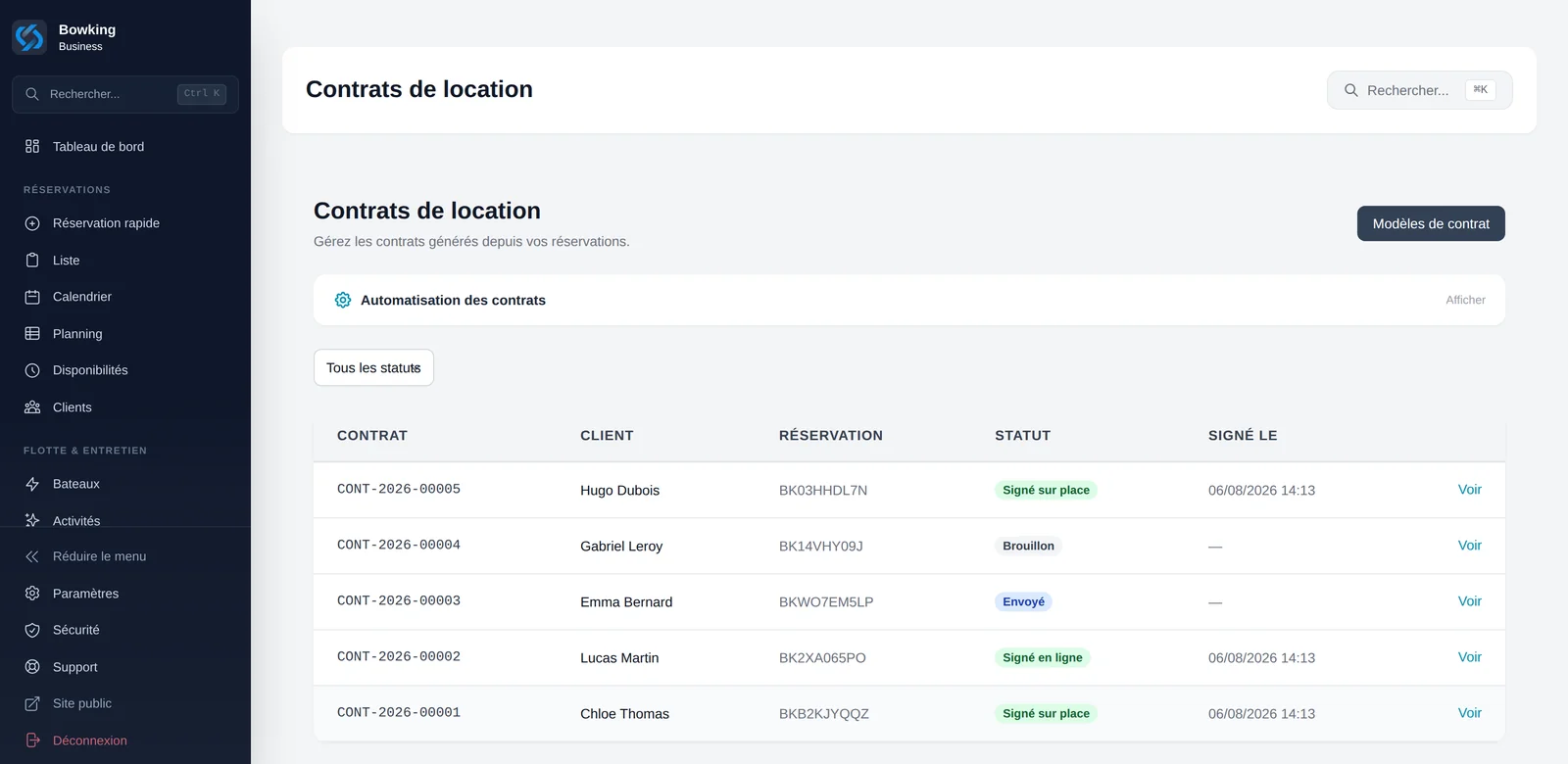Click the Bateaux lightning icon
This screenshot has height=764, width=1568.
click(32, 484)
